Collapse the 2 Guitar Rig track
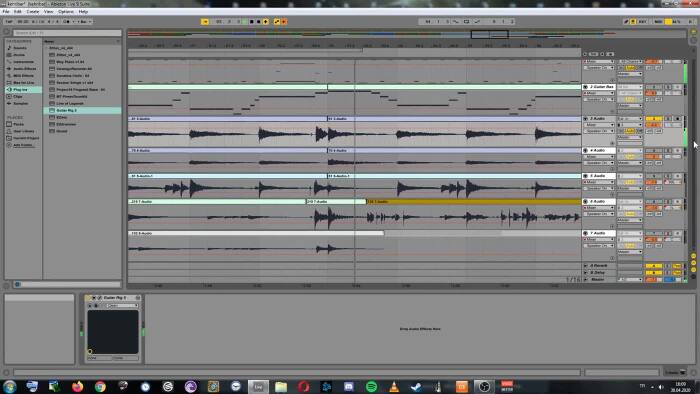Screen dimensions: 700x394 coord(585,87)
